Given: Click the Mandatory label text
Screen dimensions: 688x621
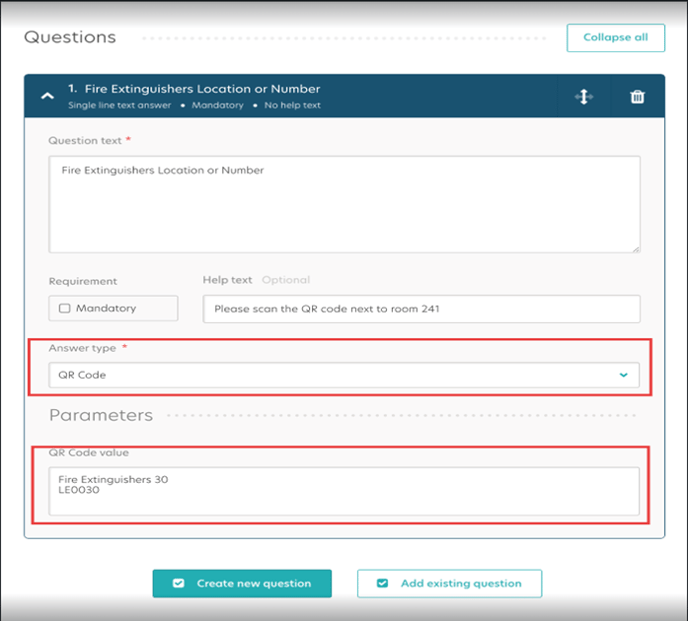Looking at the screenshot, I should click(x=106, y=309).
